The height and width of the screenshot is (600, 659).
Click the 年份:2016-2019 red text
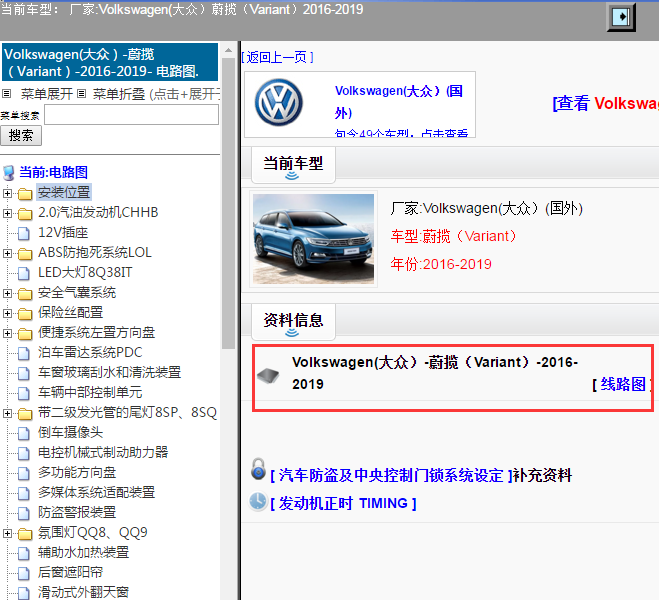tap(441, 264)
